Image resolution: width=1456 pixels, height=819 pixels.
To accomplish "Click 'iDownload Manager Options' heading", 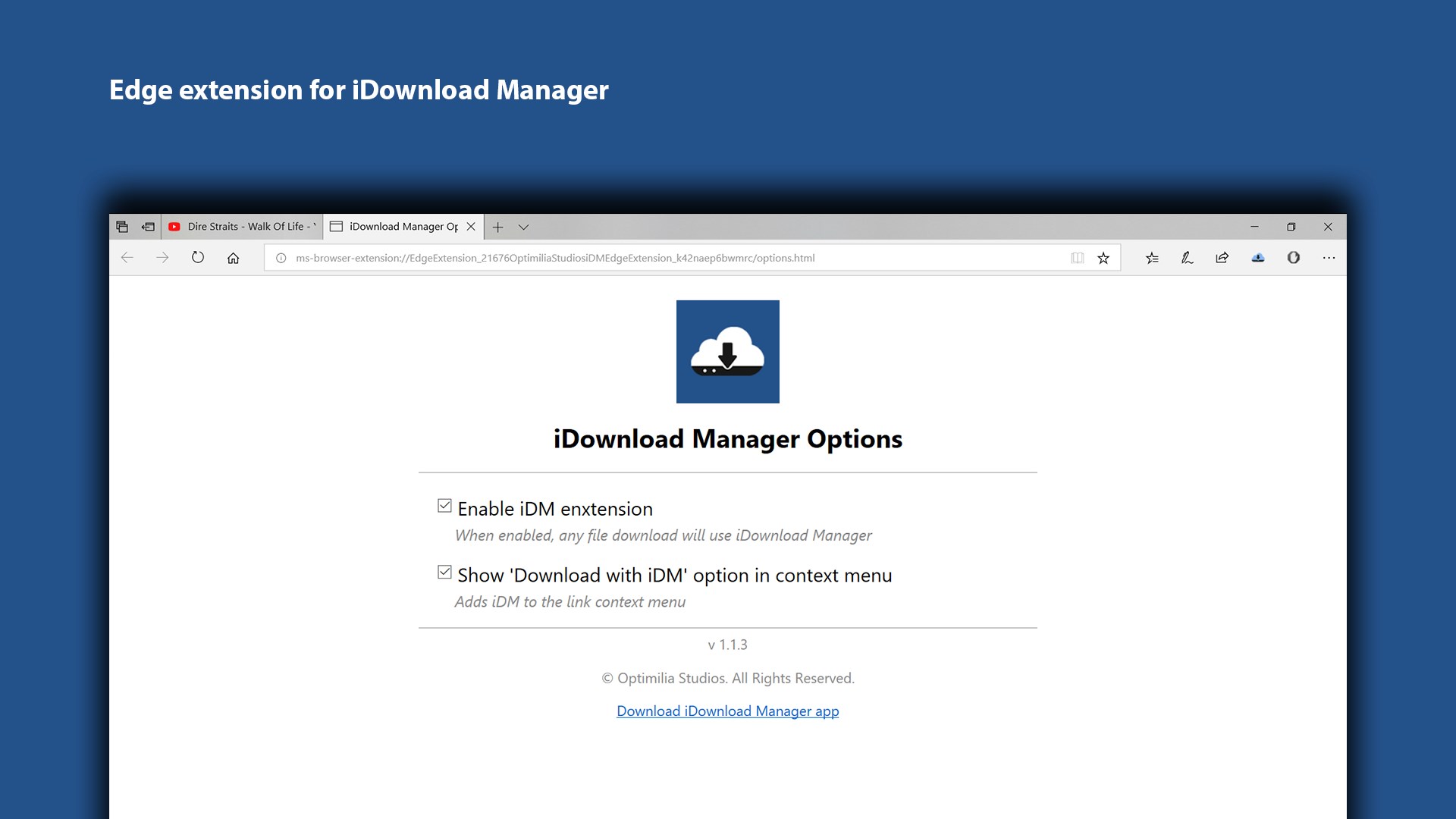I will [728, 439].
